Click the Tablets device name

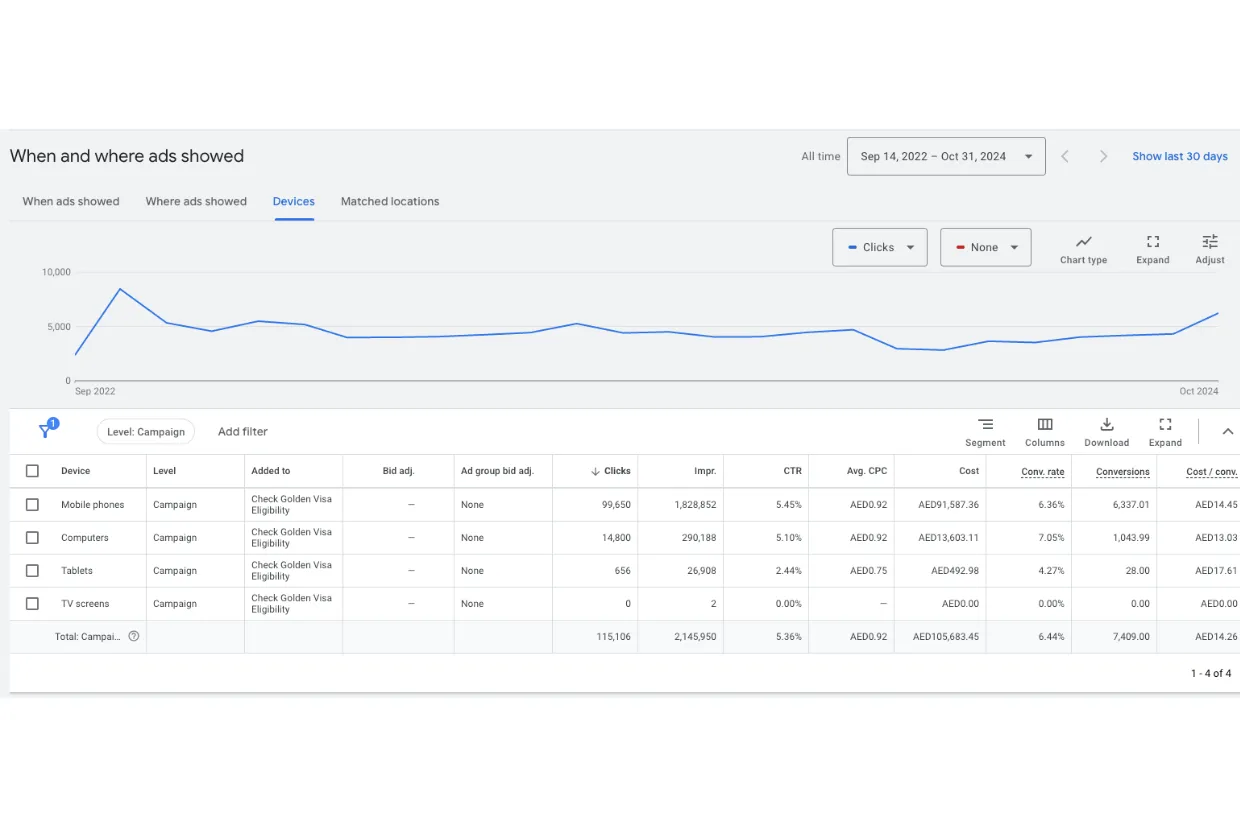pyautogui.click(x=77, y=571)
